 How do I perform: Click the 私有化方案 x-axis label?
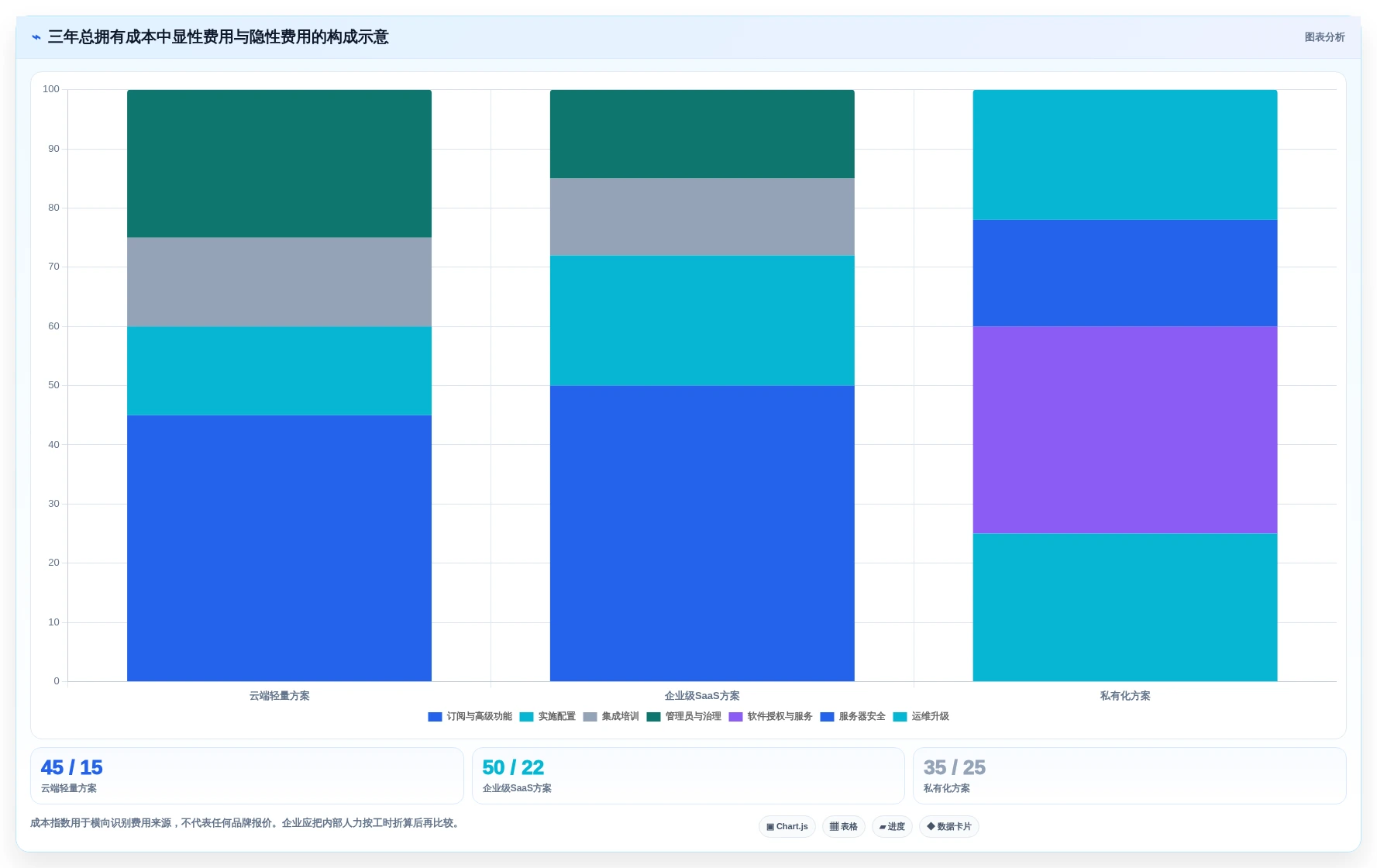(1125, 696)
